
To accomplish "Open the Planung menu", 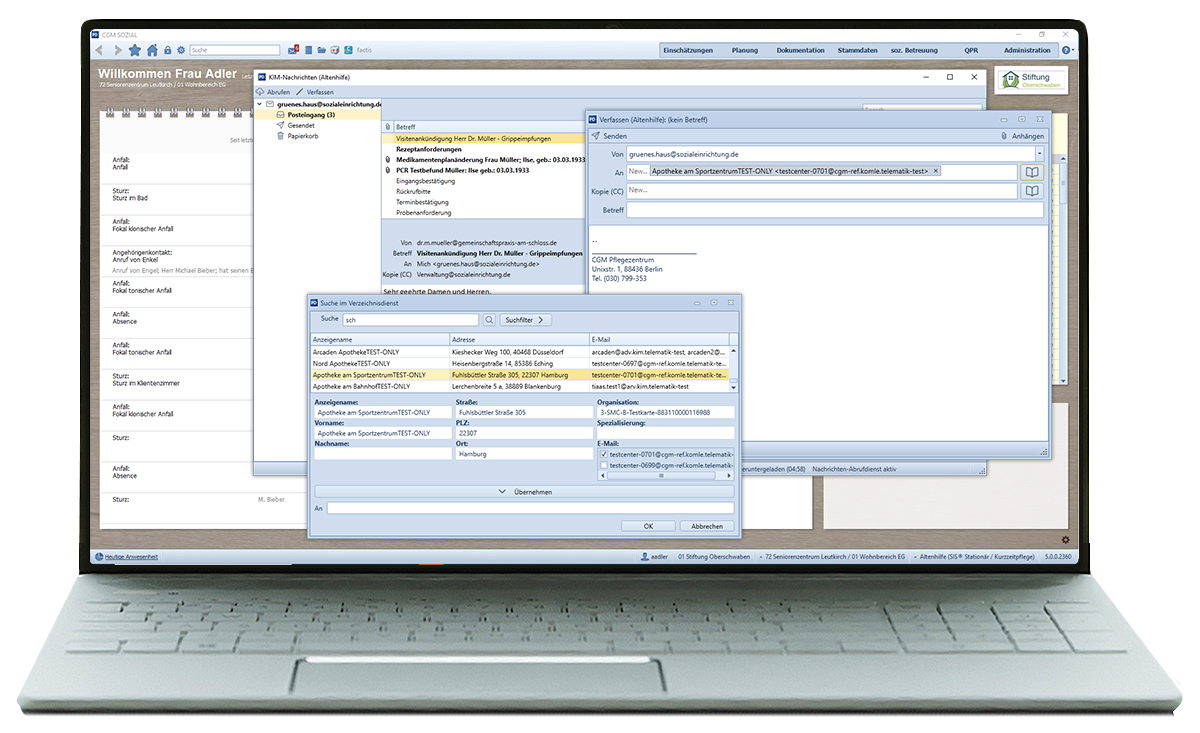I will 745,50.
